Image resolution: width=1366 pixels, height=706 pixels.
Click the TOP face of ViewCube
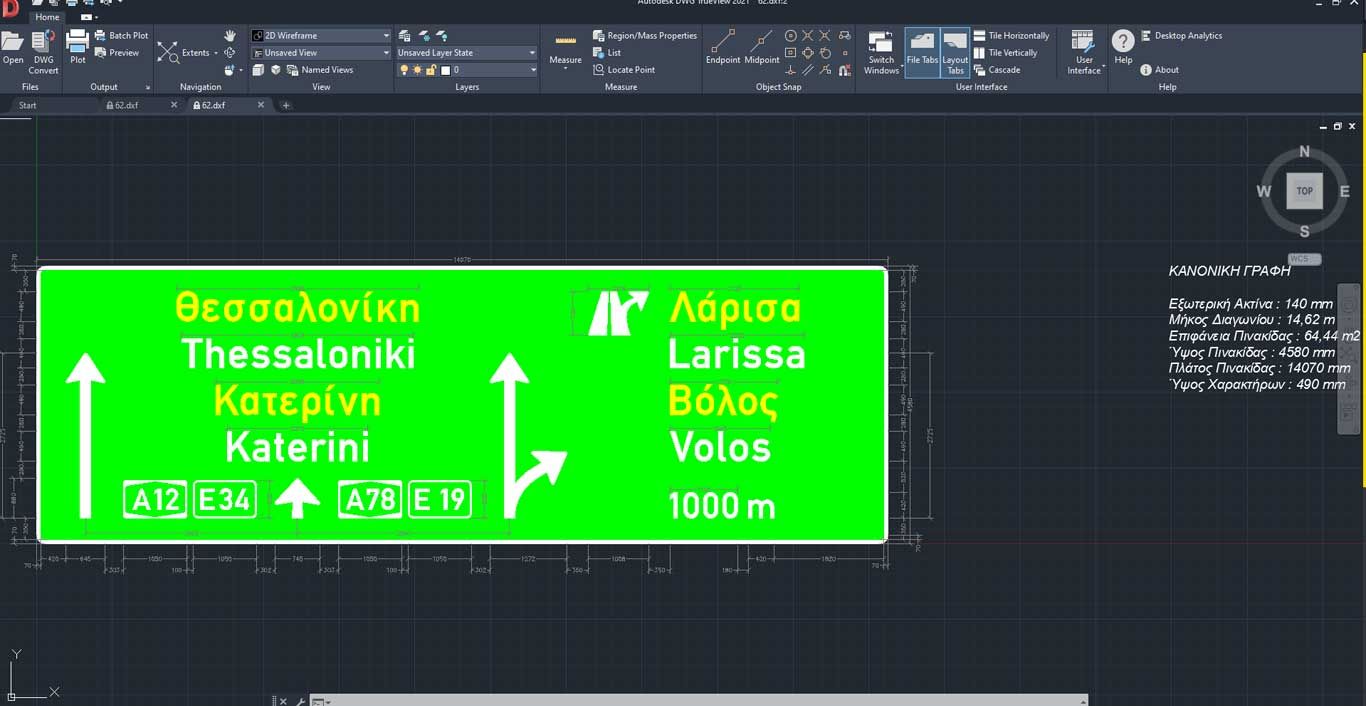1304,191
